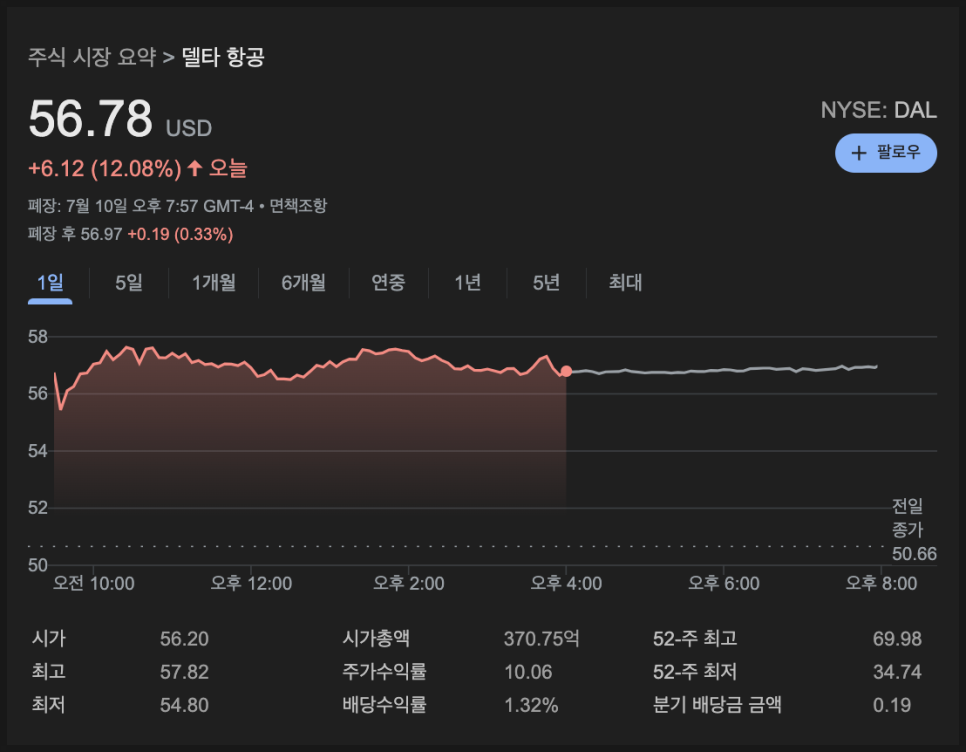Click the 시가 value 56.20
Image resolution: width=966 pixels, height=752 pixels.
pos(184,639)
